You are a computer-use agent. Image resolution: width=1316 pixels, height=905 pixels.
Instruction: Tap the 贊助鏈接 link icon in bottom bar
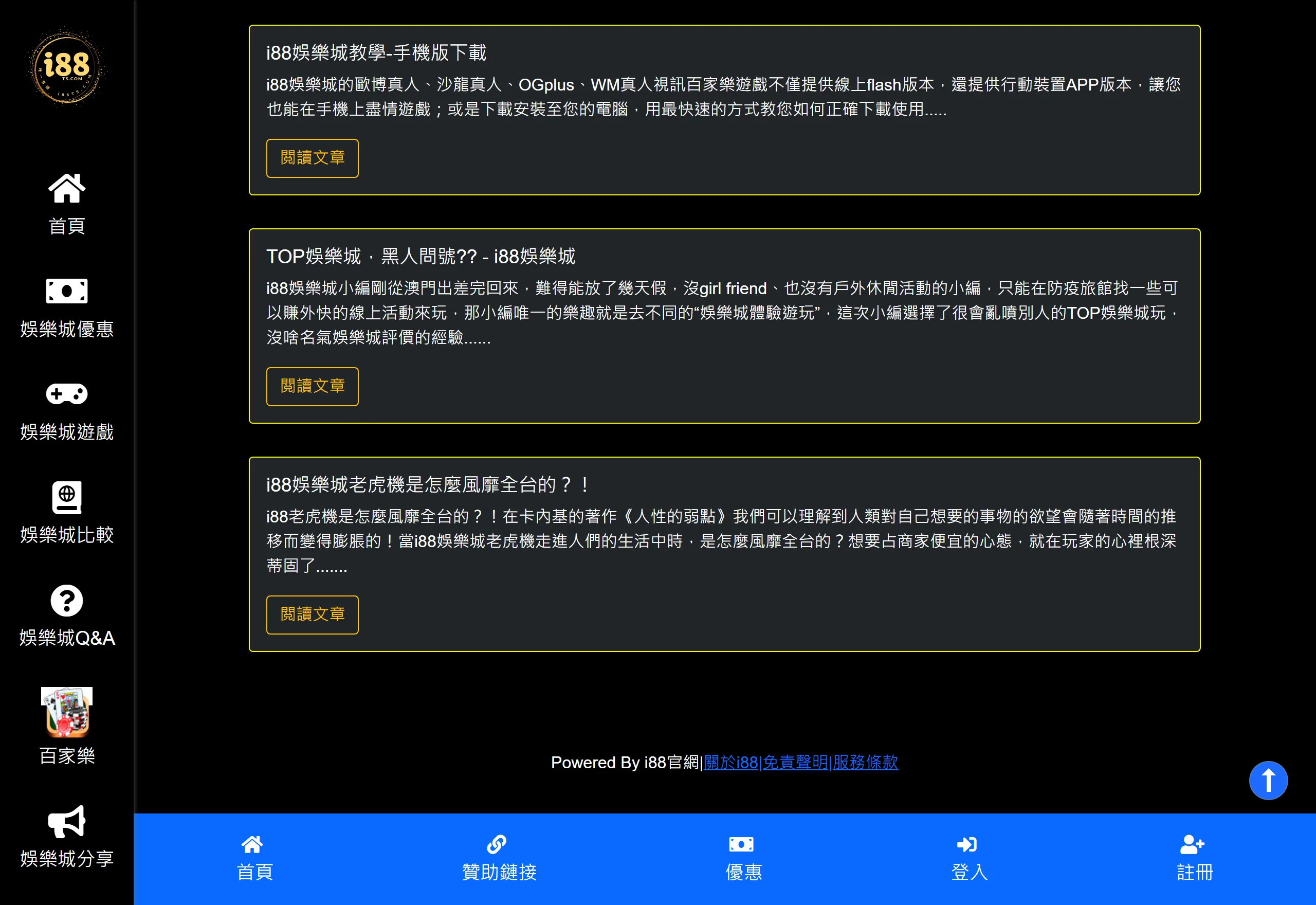[497, 844]
